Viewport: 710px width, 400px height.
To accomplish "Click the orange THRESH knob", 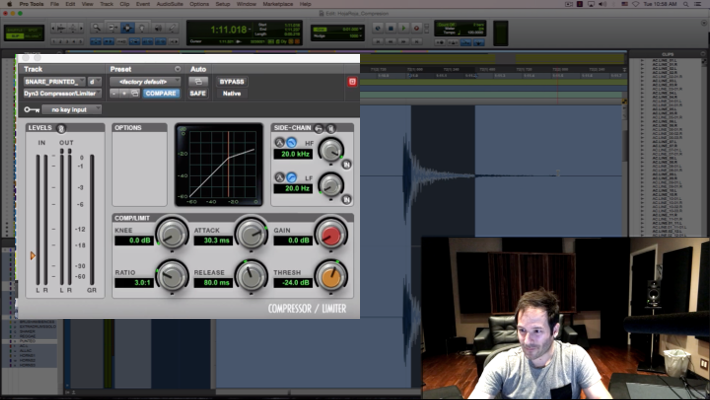I will point(331,276).
